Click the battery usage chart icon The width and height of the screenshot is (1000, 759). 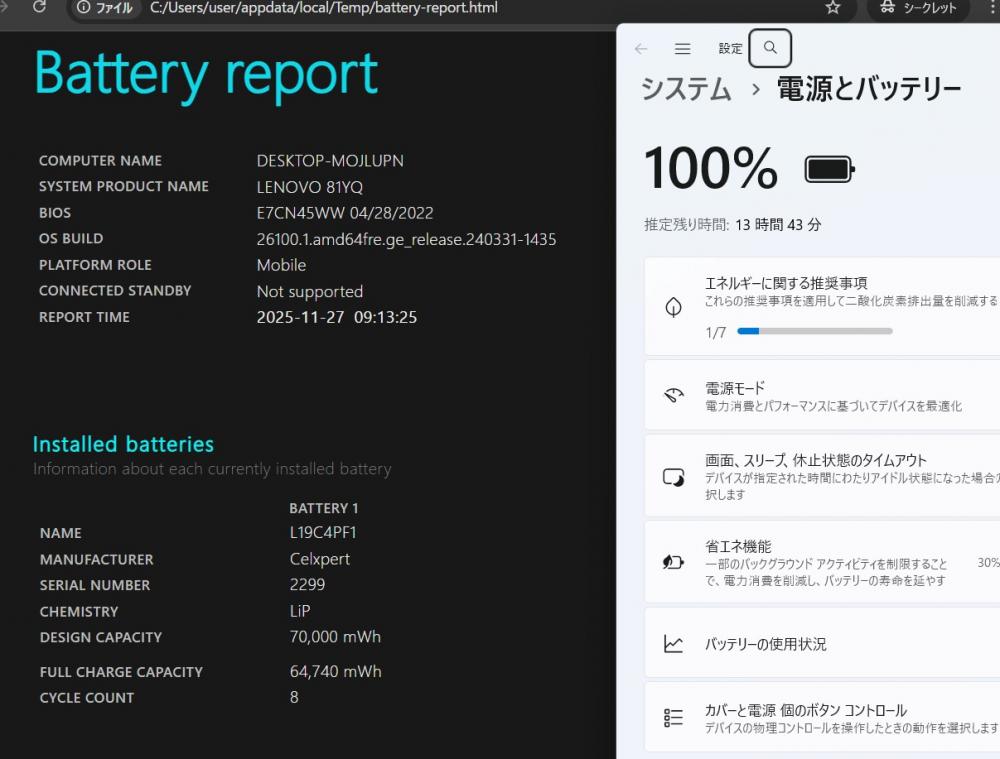[x=673, y=644]
